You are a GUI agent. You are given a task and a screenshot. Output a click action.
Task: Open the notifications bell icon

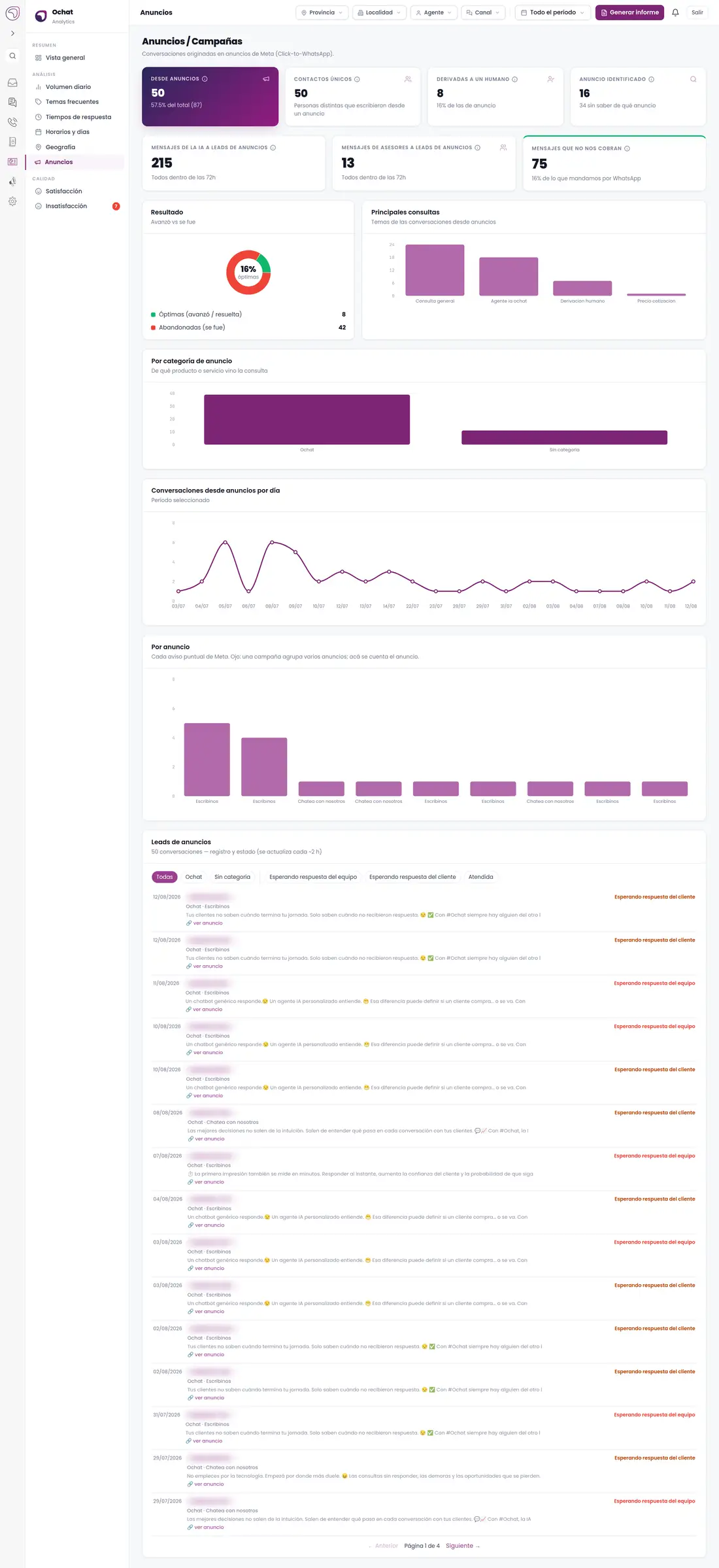pyautogui.click(x=675, y=12)
